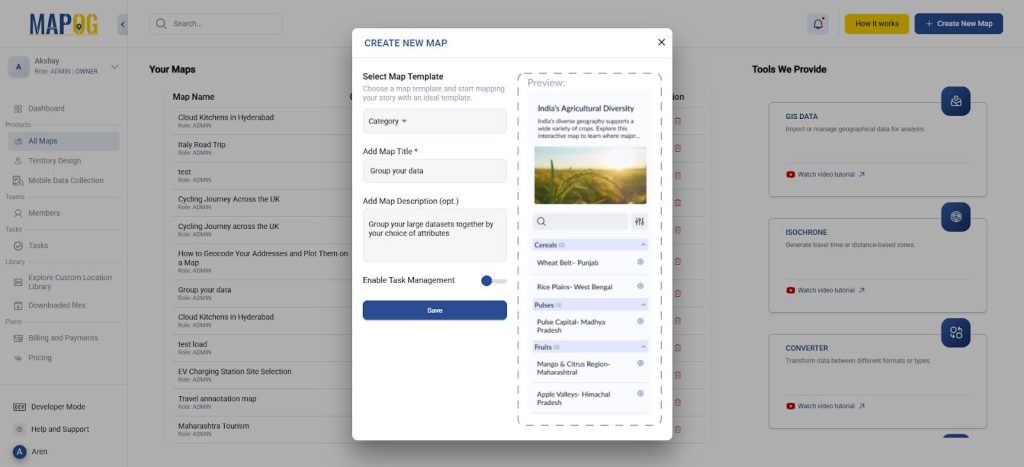The image size is (1024, 467).
Task: Toggle visibility of Wheat Belt- Punjab
Action: click(640, 263)
